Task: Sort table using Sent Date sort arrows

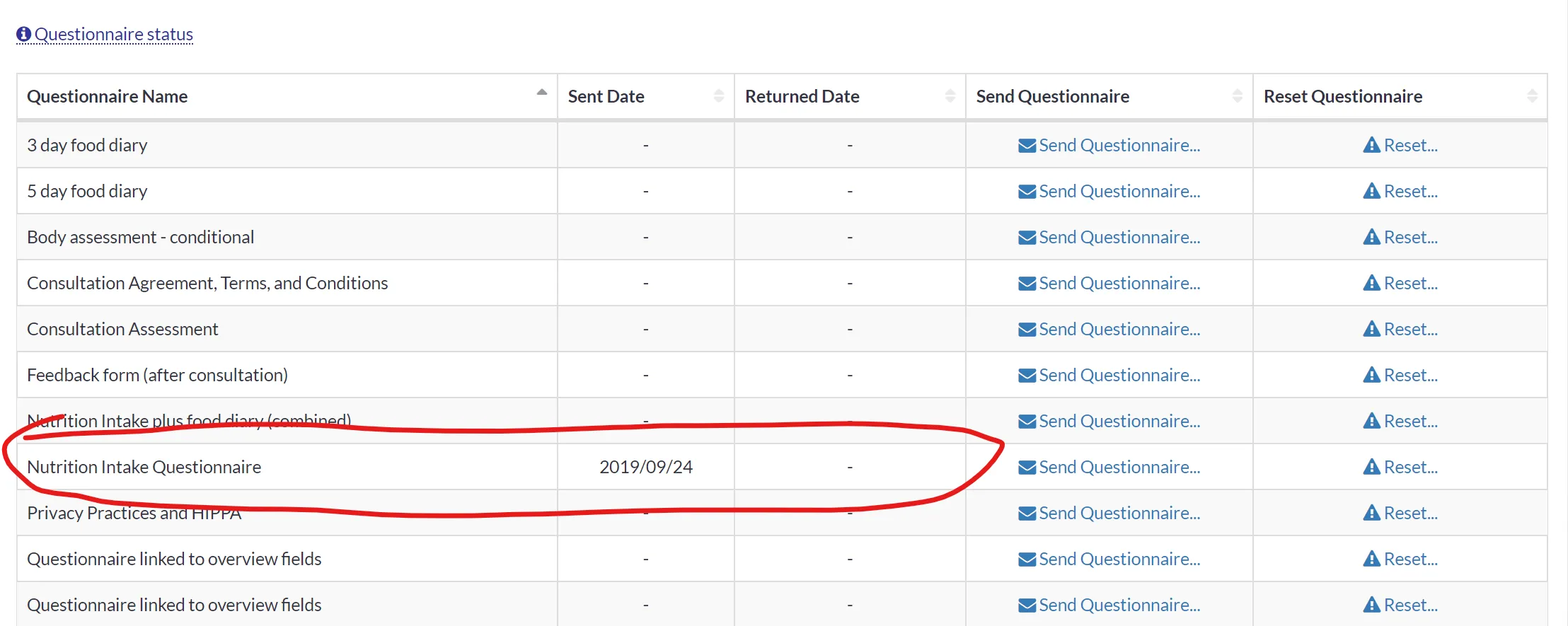Action: 718,96
